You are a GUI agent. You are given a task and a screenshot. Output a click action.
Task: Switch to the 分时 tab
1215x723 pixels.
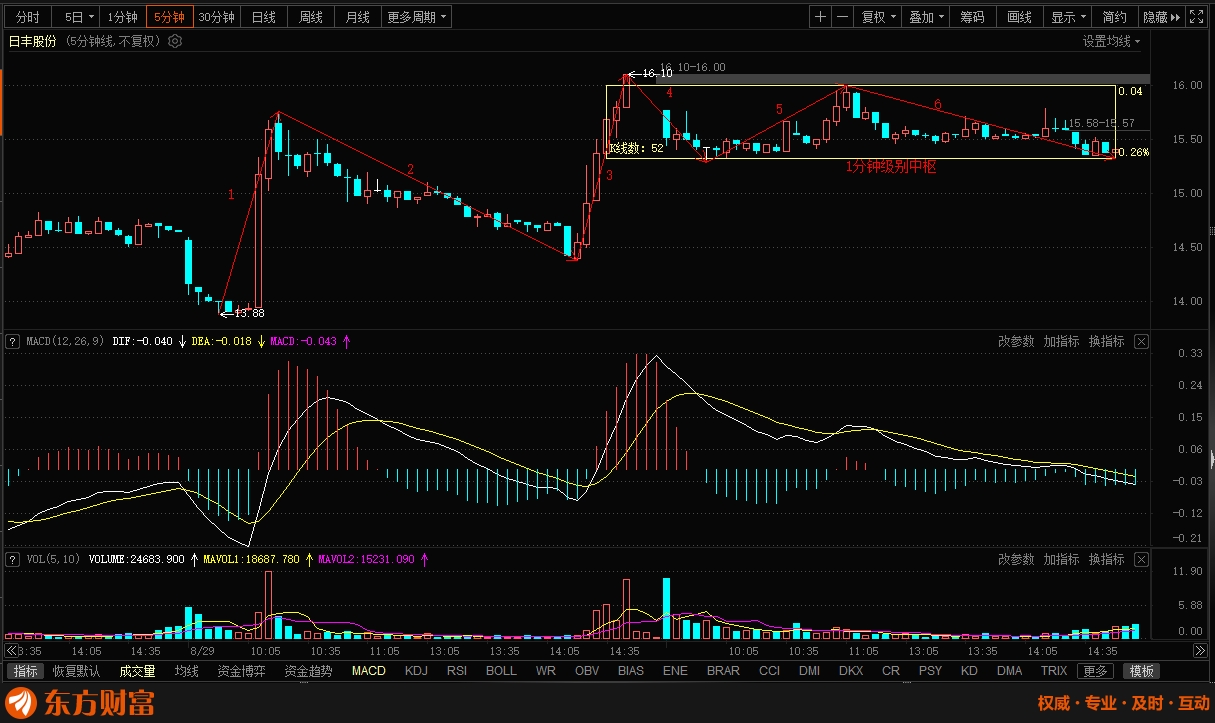pyautogui.click(x=29, y=17)
